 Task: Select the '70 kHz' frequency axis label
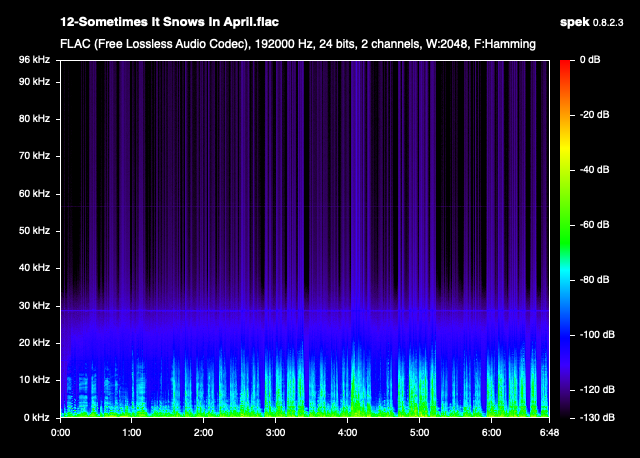(34, 156)
